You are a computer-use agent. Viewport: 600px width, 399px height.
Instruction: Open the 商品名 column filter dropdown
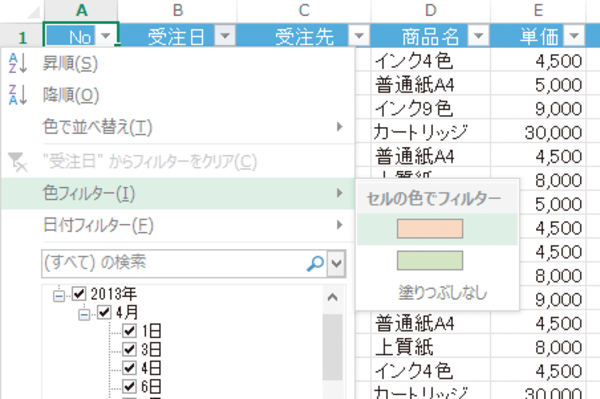click(x=478, y=36)
